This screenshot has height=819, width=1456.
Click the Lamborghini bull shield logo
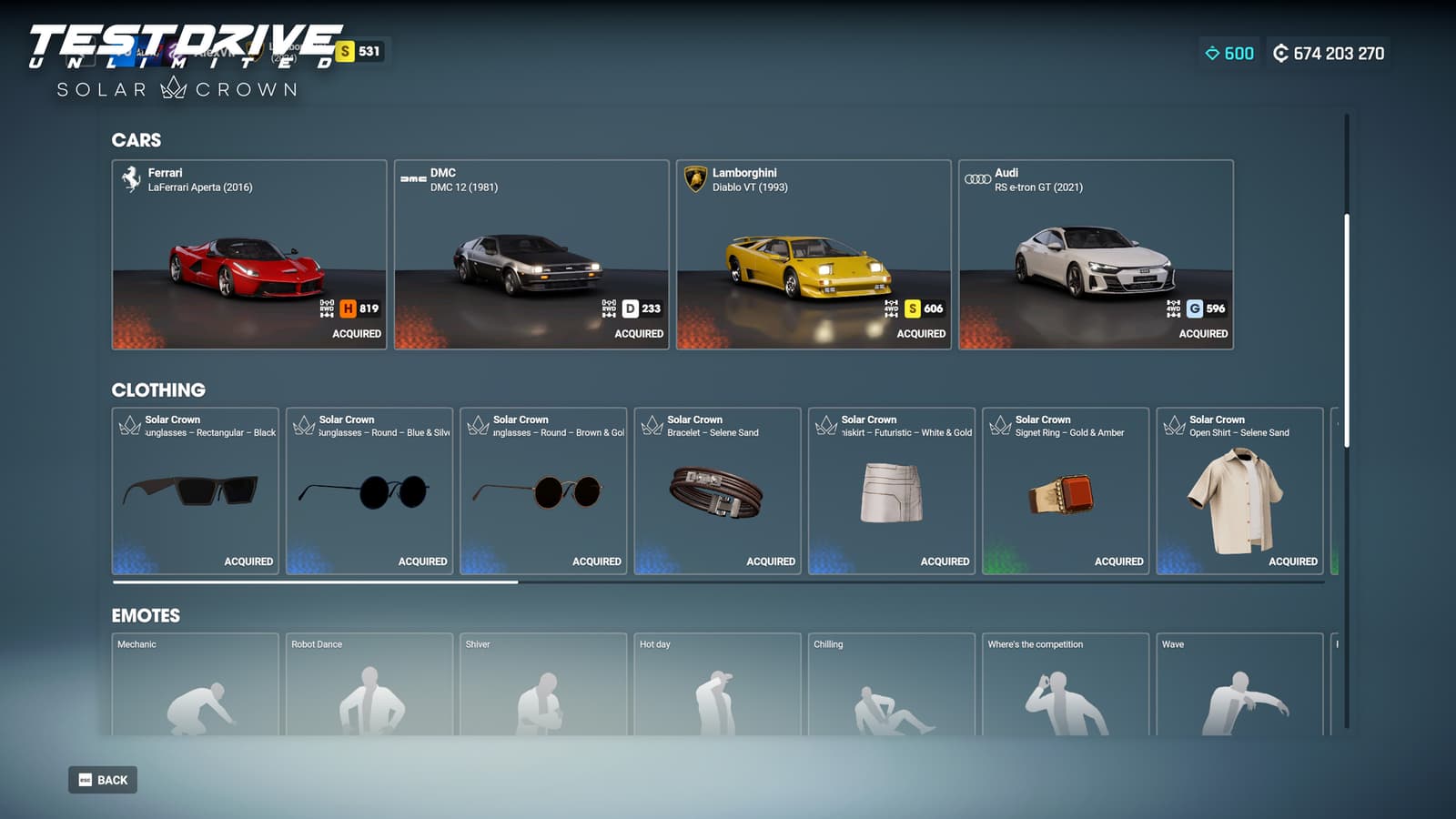[695, 179]
